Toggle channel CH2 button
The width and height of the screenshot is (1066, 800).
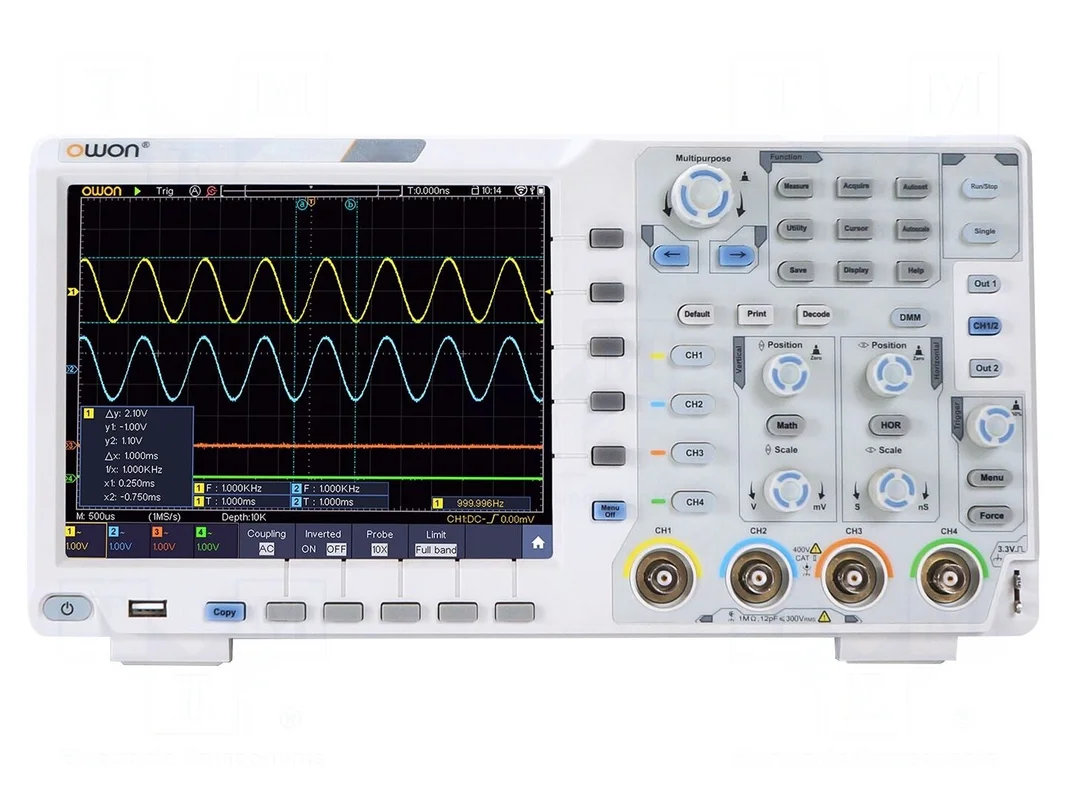click(x=693, y=404)
